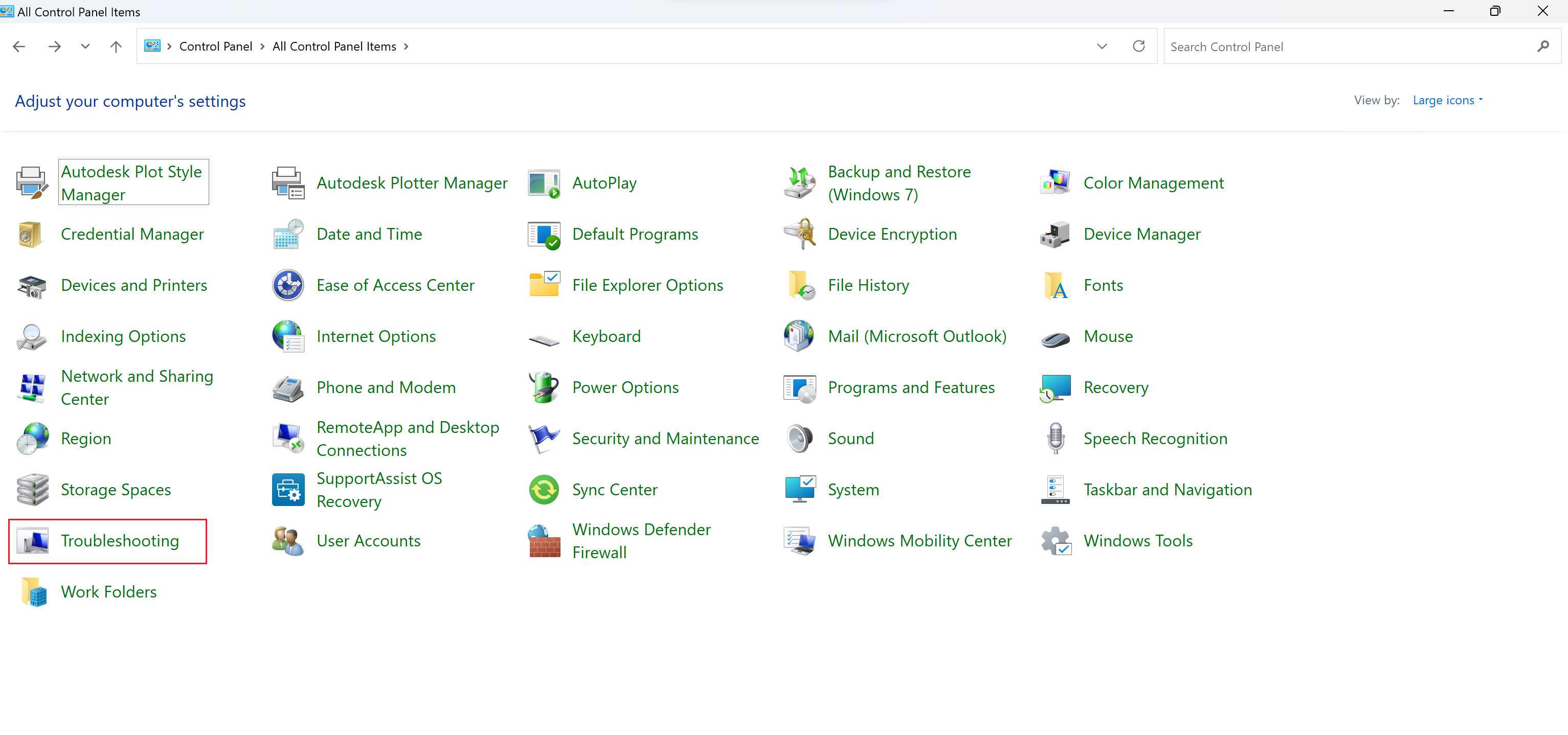Open Credential Manager
The image size is (1568, 735).
point(131,234)
